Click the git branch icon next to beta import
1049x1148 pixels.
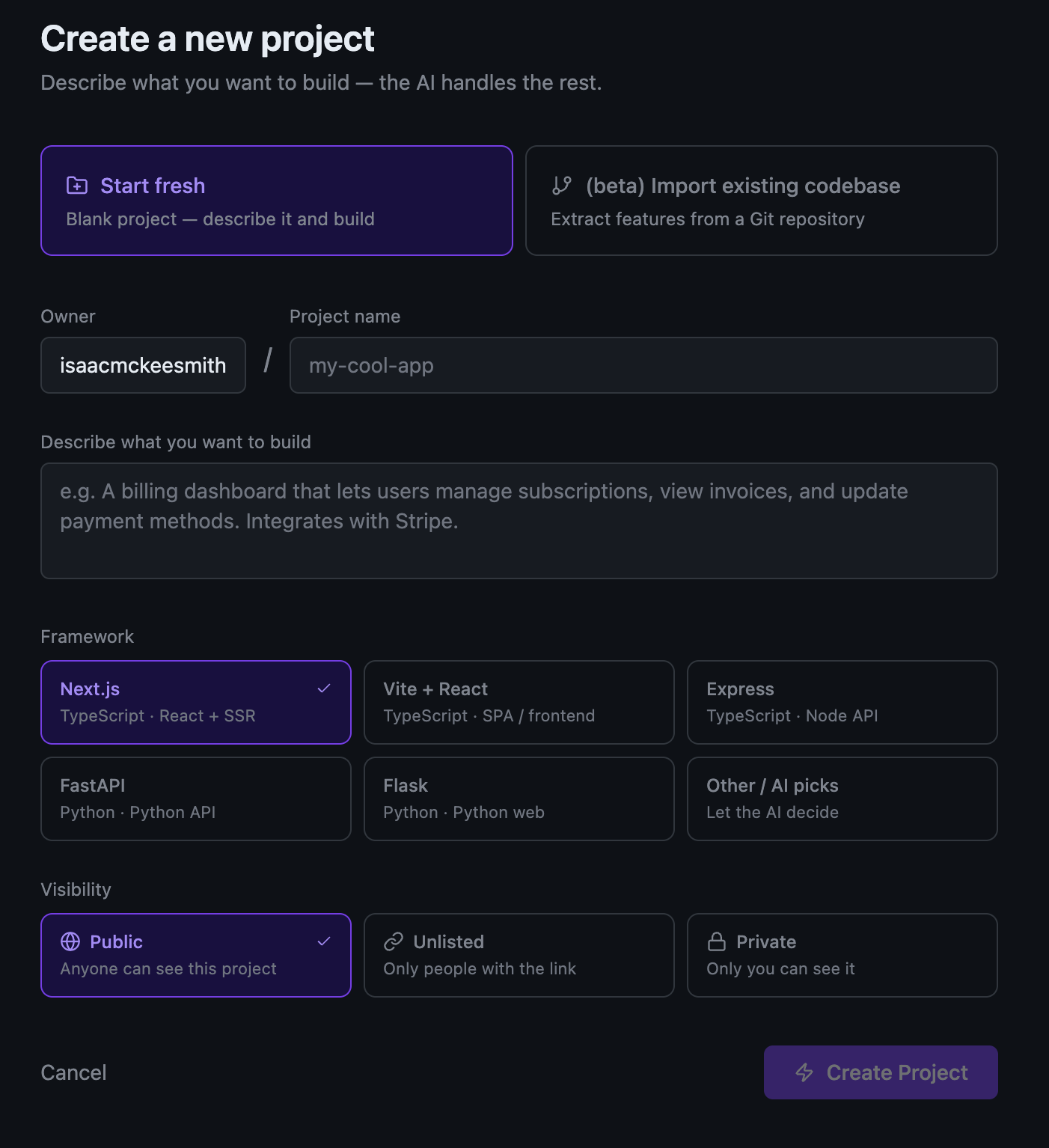pos(562,186)
